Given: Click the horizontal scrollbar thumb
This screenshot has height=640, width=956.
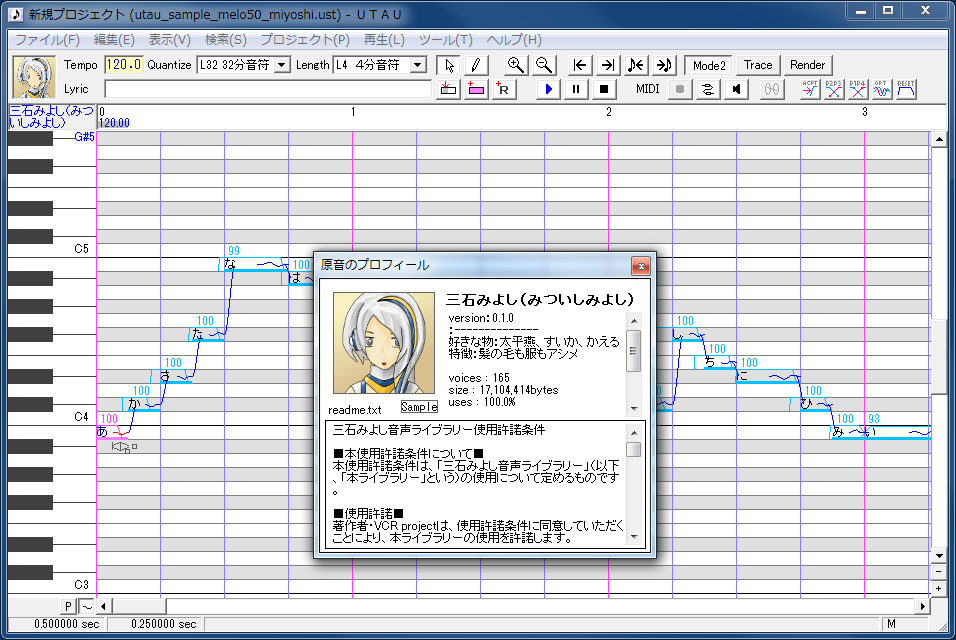Looking at the screenshot, I should point(138,606).
